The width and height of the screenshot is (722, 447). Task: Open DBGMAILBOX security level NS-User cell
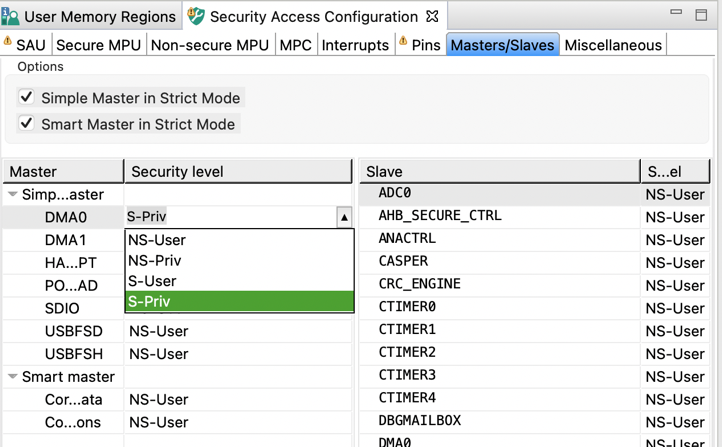[x=675, y=422]
